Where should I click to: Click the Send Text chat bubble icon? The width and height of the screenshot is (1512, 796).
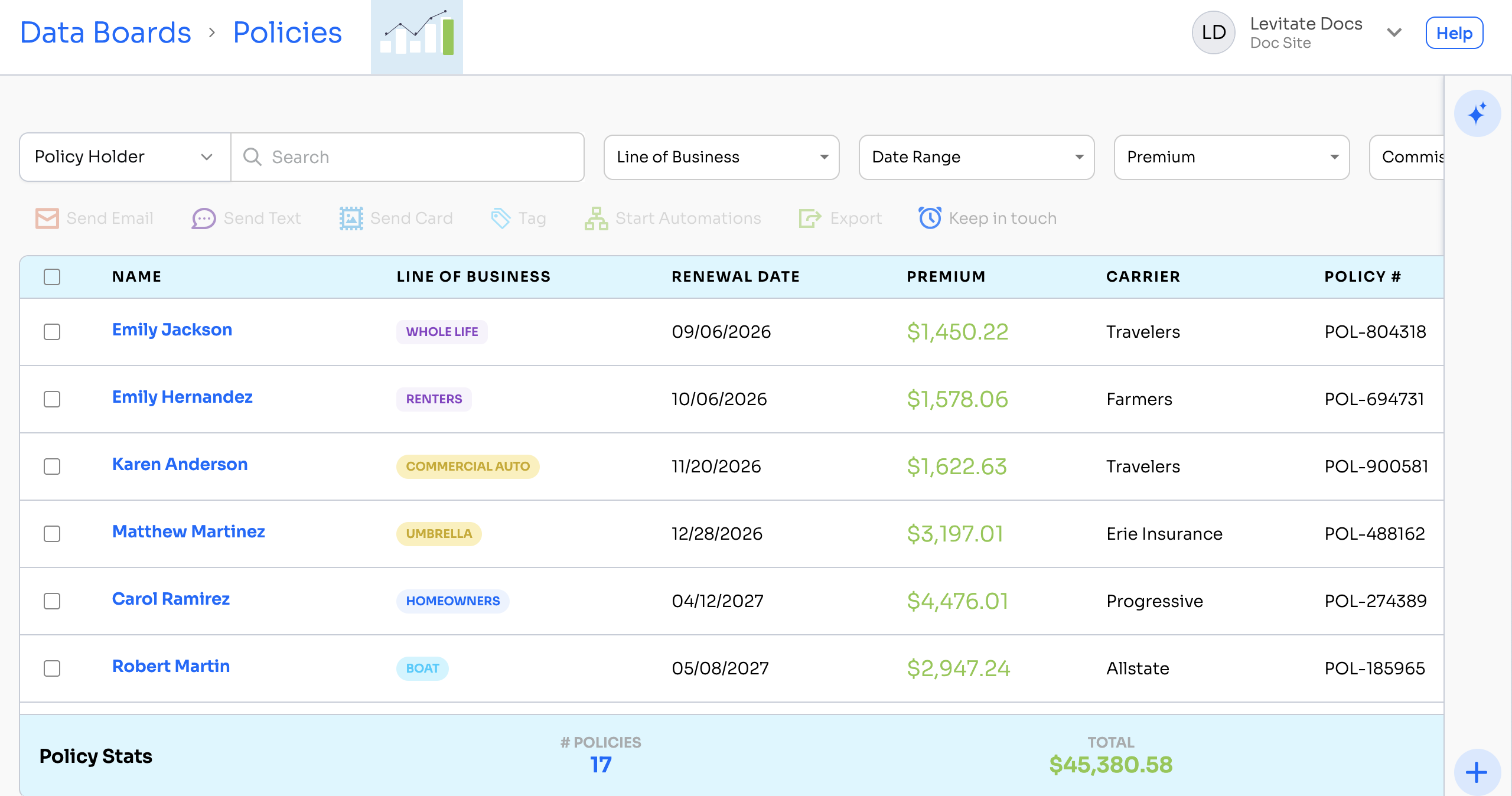[x=203, y=218]
